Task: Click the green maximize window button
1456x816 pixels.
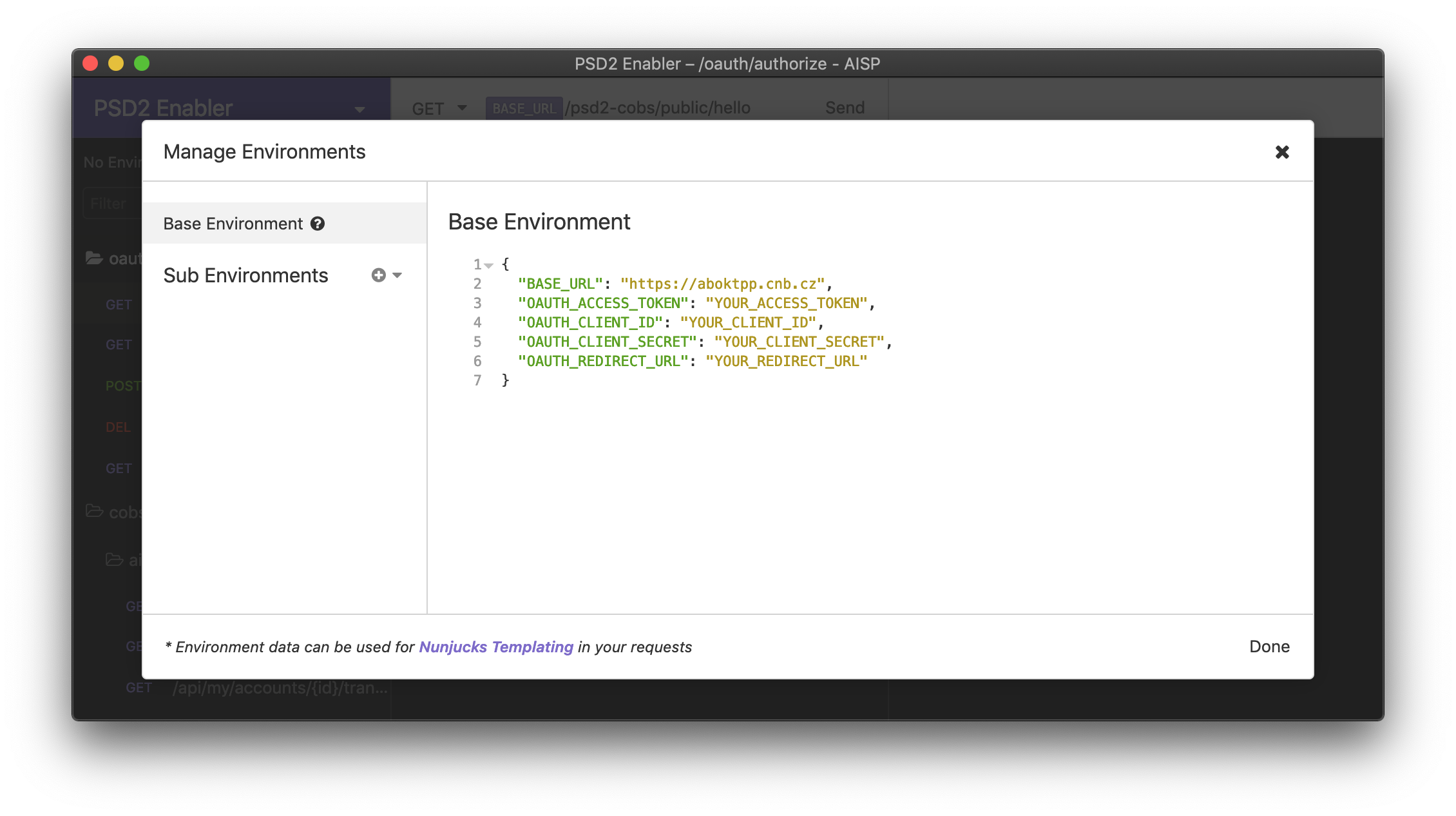Action: (x=142, y=63)
